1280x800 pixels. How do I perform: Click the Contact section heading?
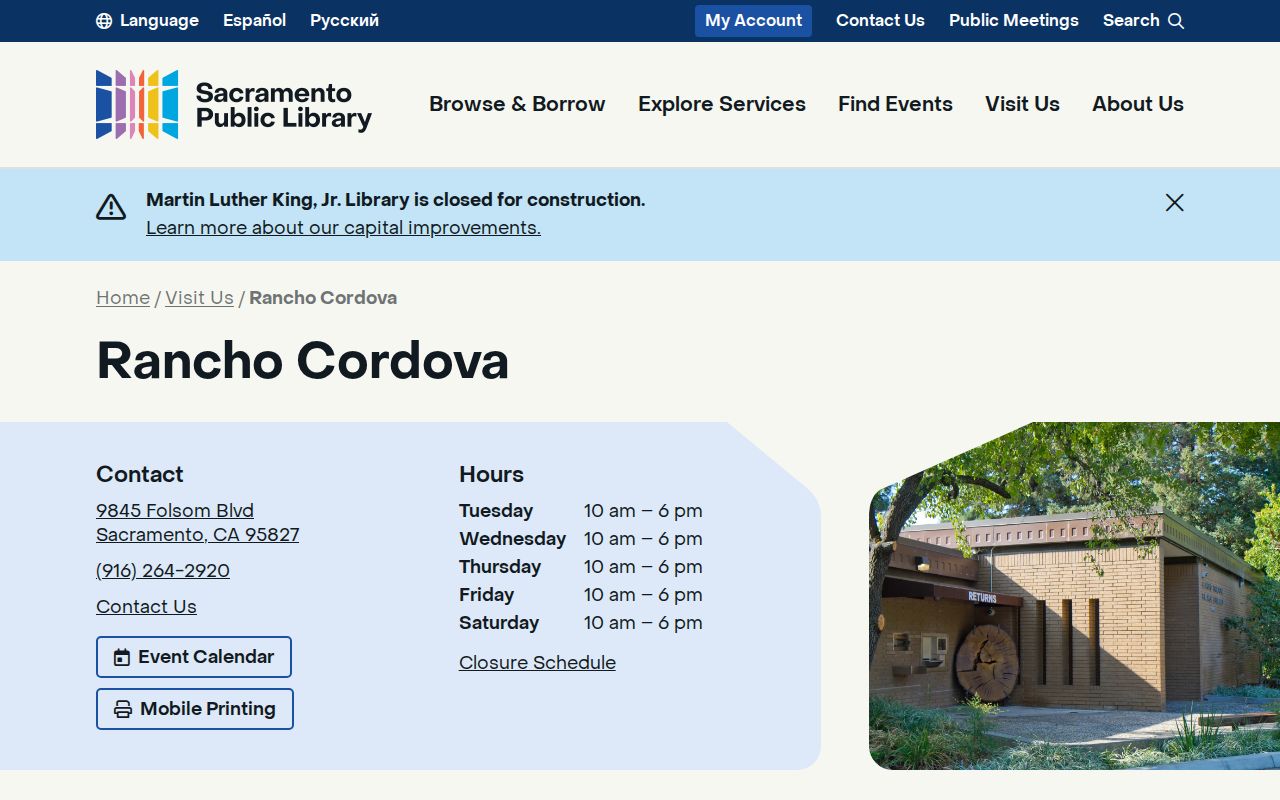click(140, 474)
